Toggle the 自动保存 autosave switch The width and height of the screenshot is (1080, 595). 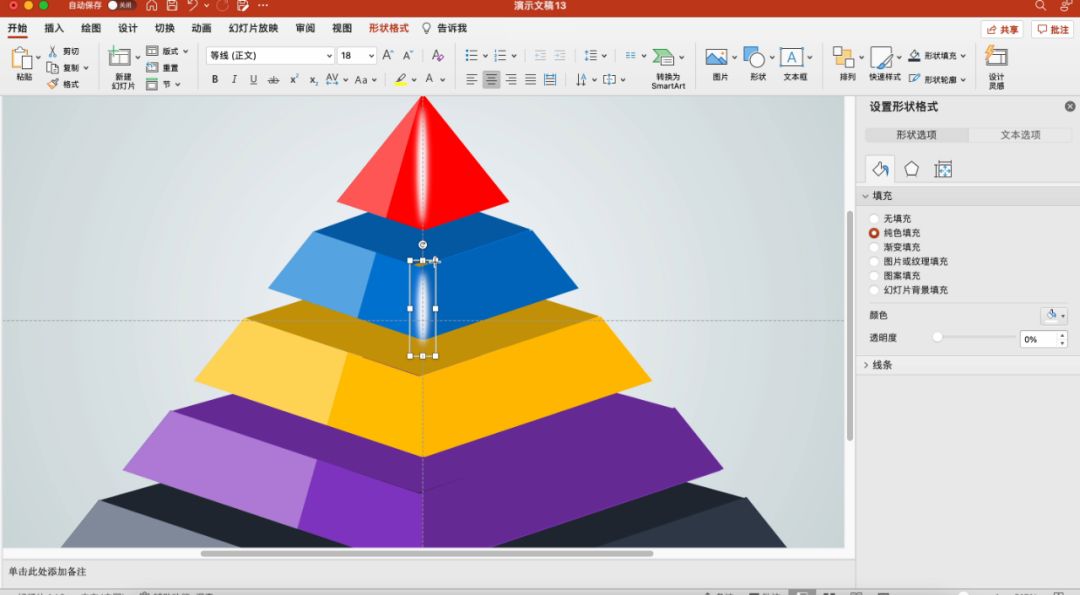pyautogui.click(x=121, y=6)
